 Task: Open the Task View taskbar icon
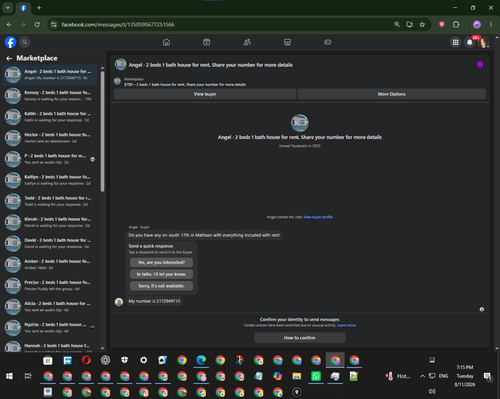click(x=28, y=376)
